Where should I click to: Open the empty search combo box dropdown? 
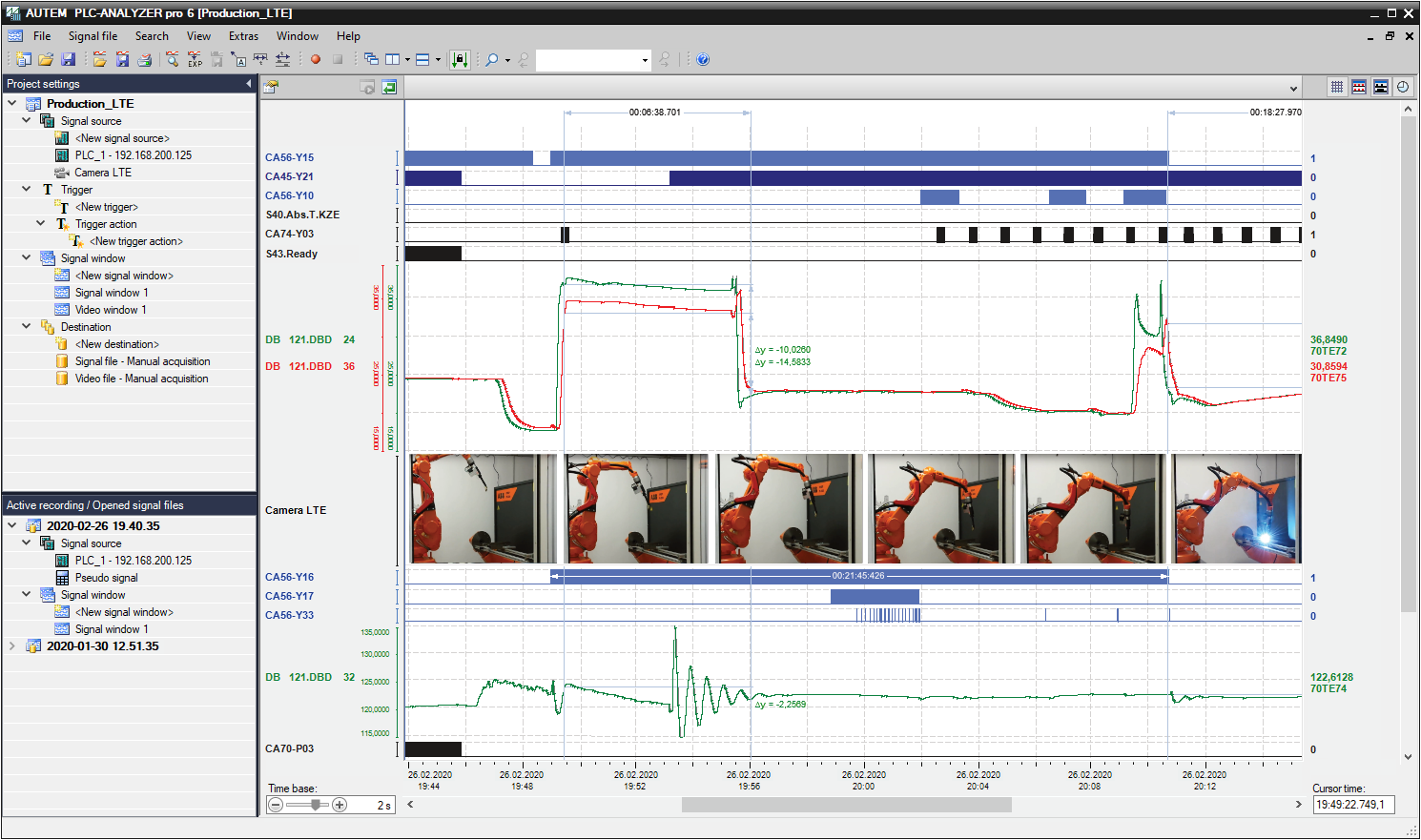[x=645, y=60]
